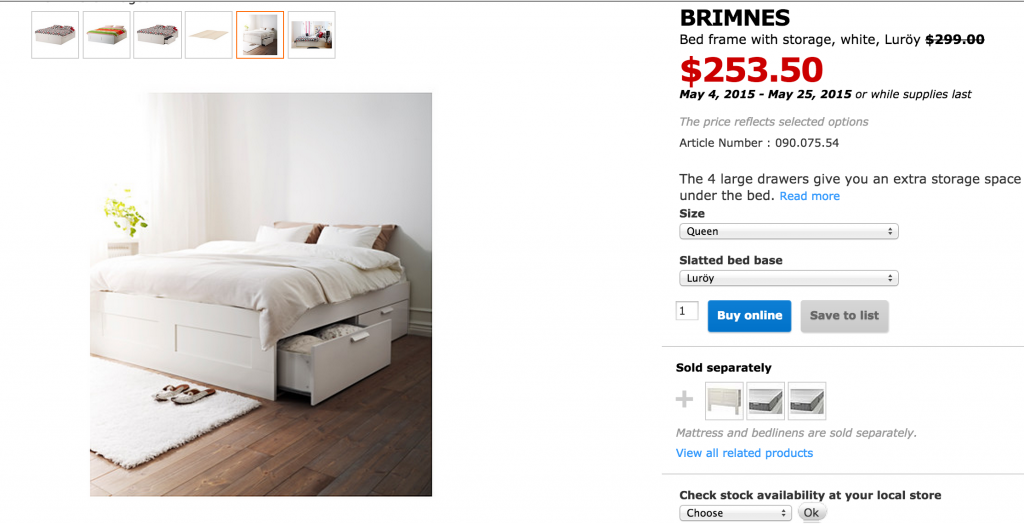Open the second mattress product sold separately
The width and height of the screenshot is (1024, 524).
807,401
